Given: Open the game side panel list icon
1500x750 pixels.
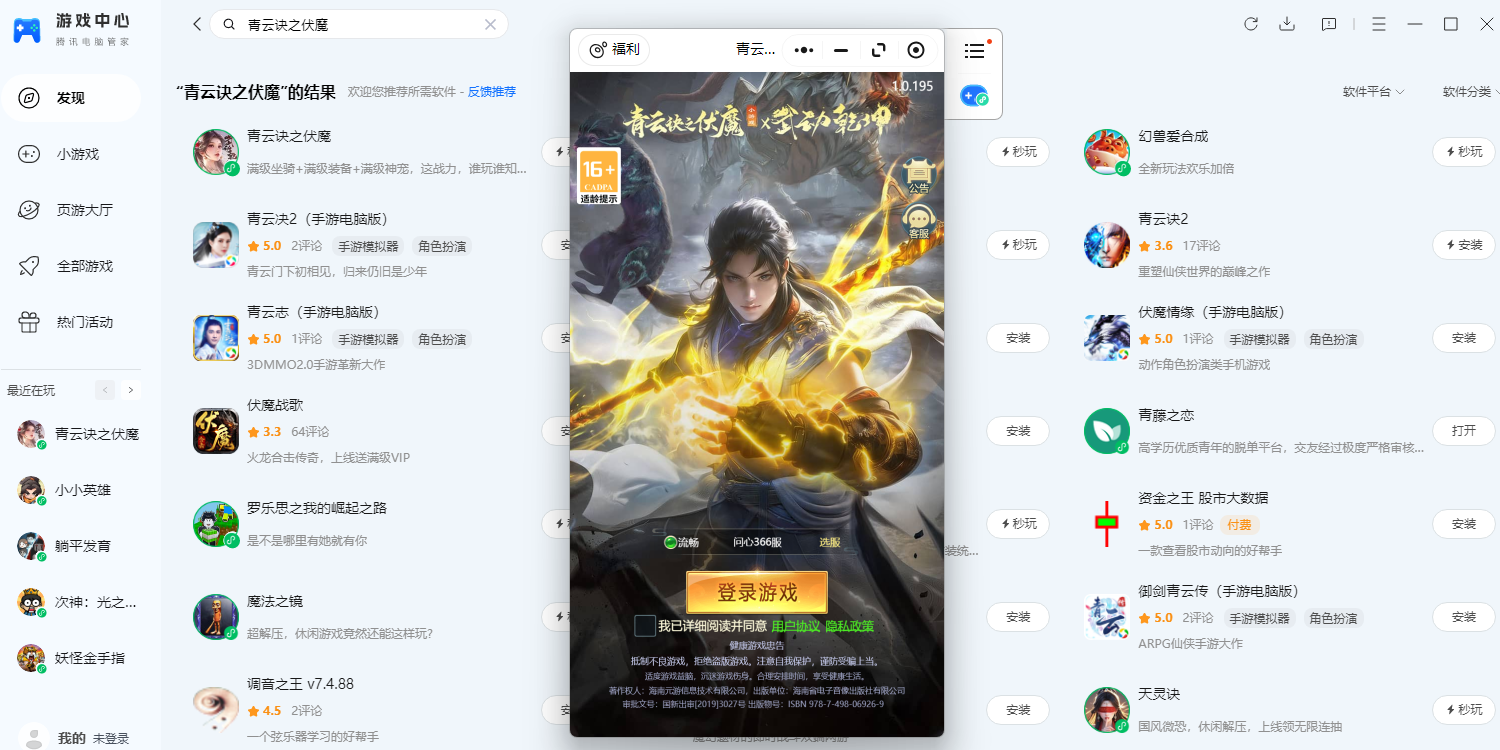Looking at the screenshot, I should pyautogui.click(x=974, y=50).
